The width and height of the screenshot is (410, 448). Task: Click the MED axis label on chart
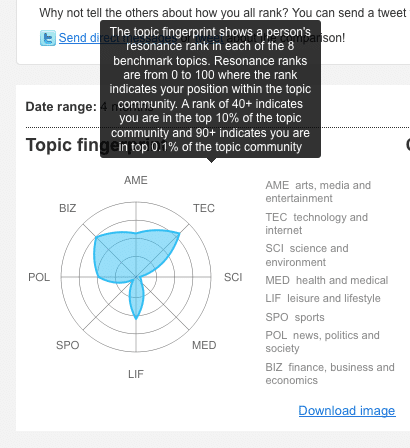click(x=204, y=345)
